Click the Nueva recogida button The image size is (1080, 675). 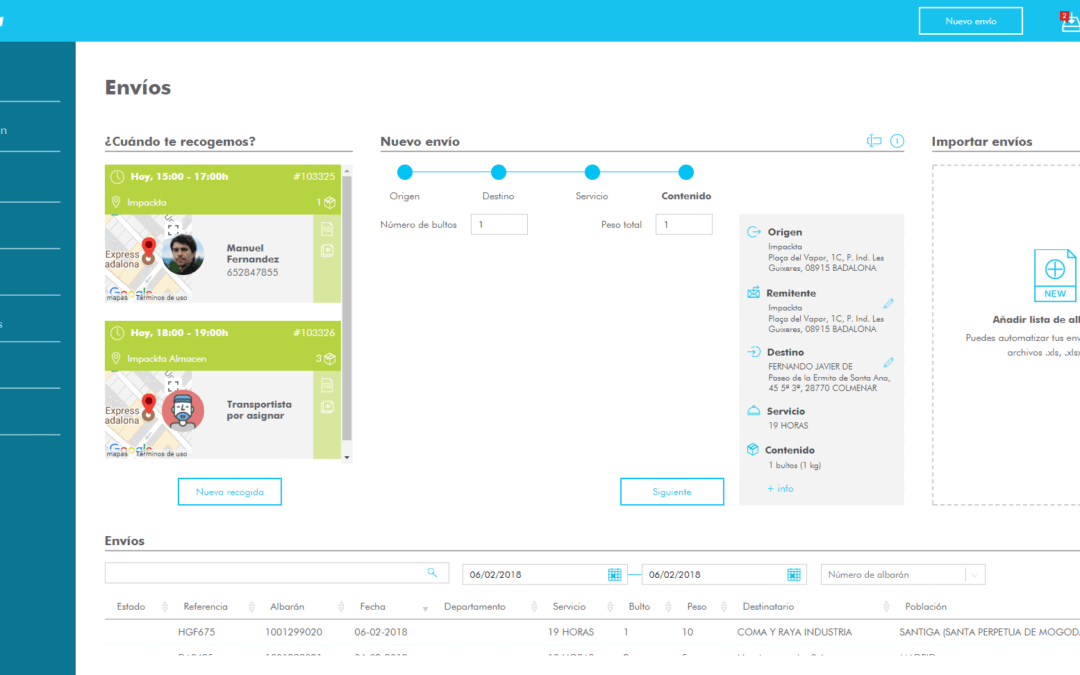pos(229,492)
